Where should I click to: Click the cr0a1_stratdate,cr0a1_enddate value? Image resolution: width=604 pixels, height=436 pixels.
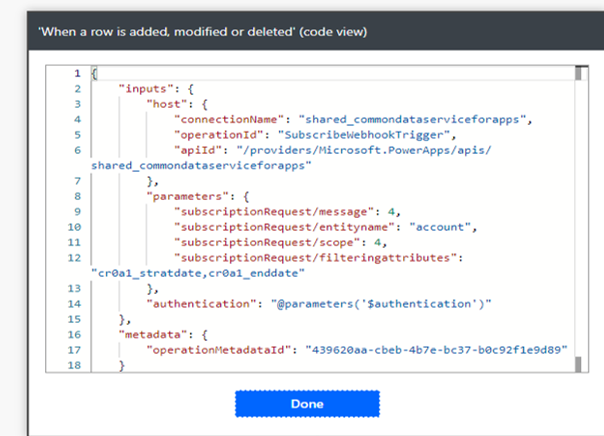point(198,273)
